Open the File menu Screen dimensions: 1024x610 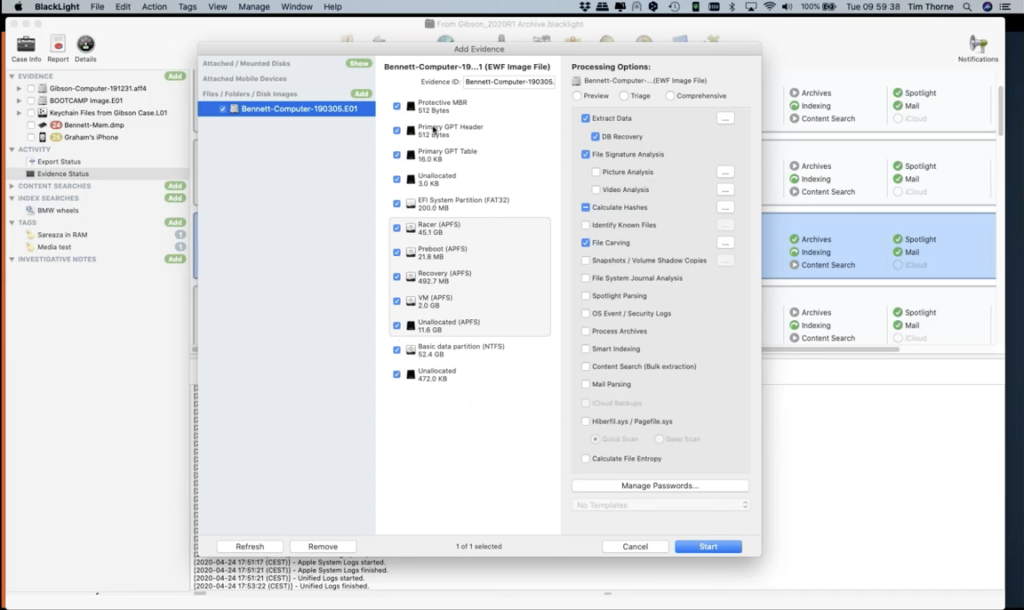(97, 7)
